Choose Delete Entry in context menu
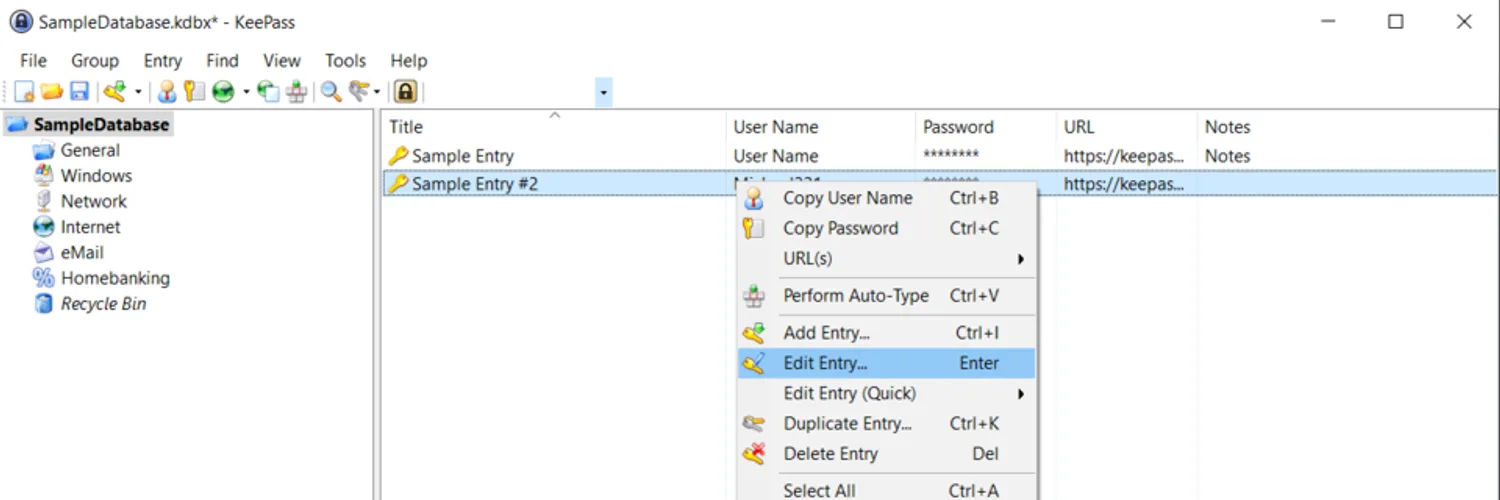The image size is (1500, 500). [887, 453]
